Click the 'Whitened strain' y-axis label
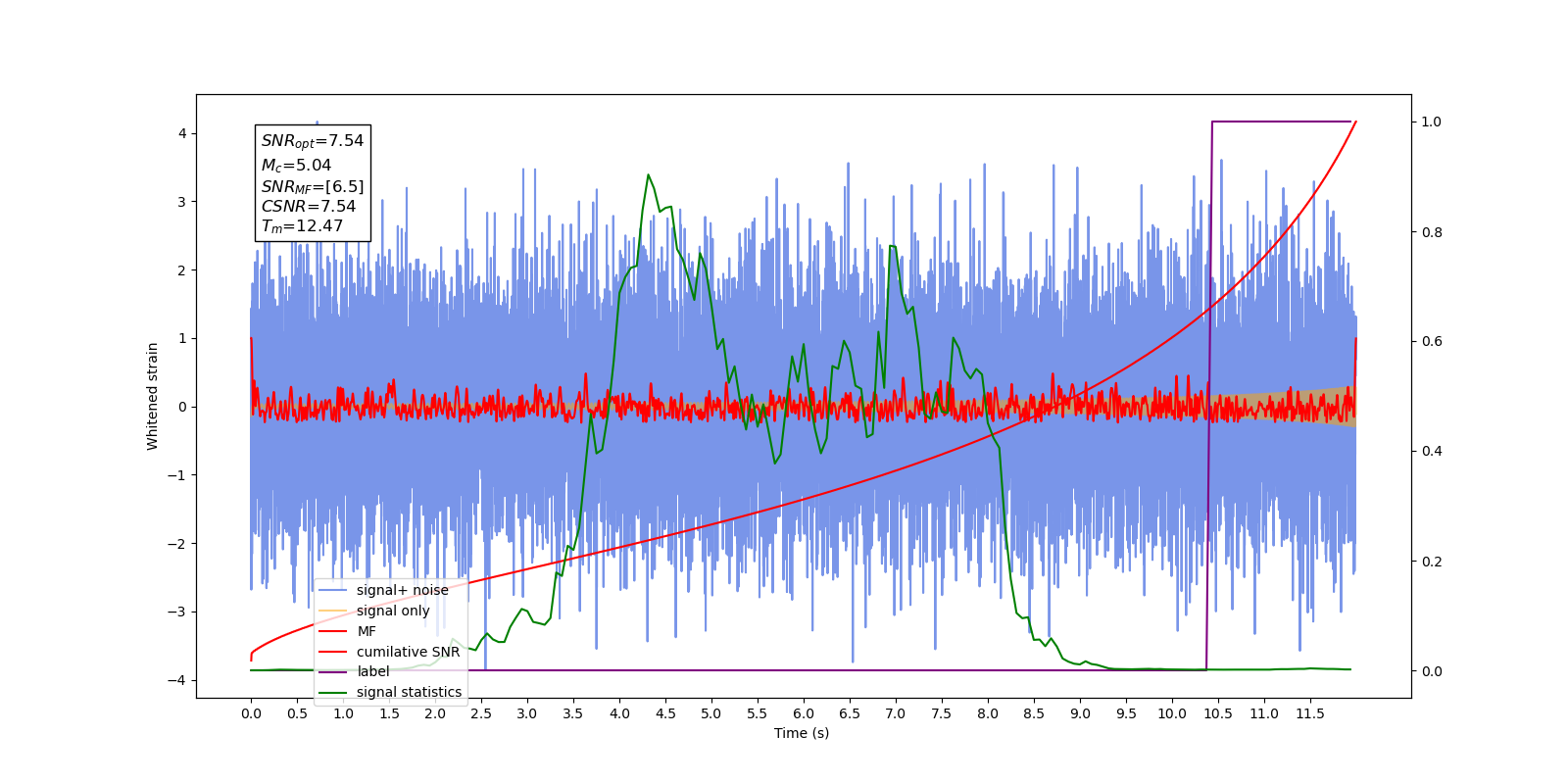This screenshot has width=1568, height=784. click(x=153, y=396)
